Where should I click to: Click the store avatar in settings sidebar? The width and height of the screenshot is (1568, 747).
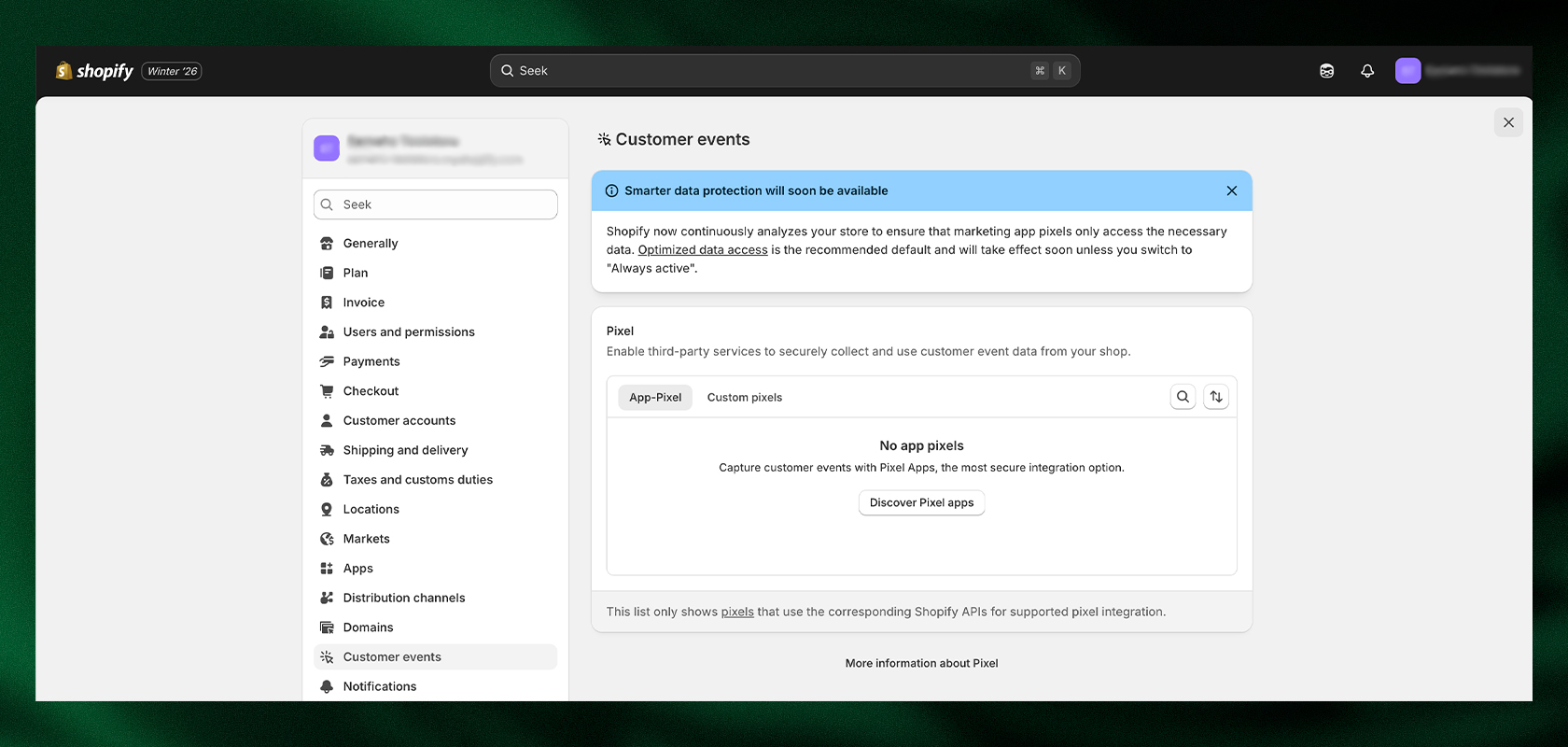pos(327,148)
